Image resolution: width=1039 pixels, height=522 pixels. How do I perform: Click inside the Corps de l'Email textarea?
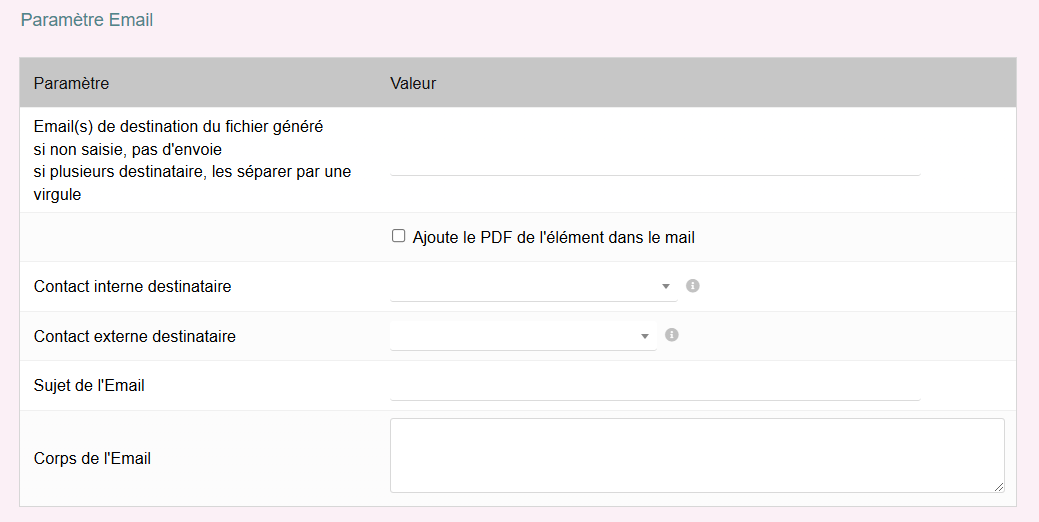point(696,455)
